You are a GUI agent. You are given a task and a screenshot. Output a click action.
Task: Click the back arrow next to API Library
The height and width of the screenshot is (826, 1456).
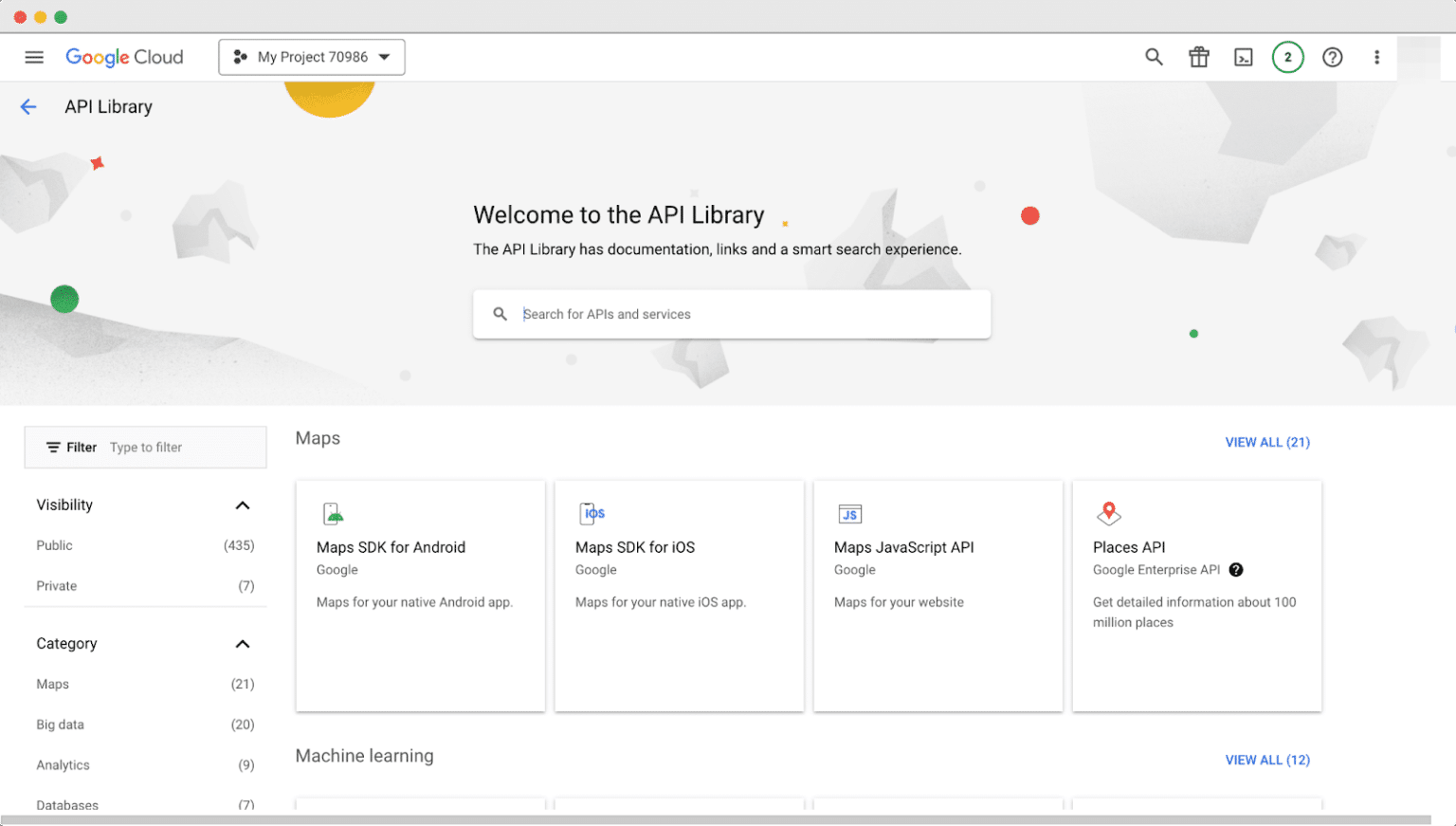28,106
